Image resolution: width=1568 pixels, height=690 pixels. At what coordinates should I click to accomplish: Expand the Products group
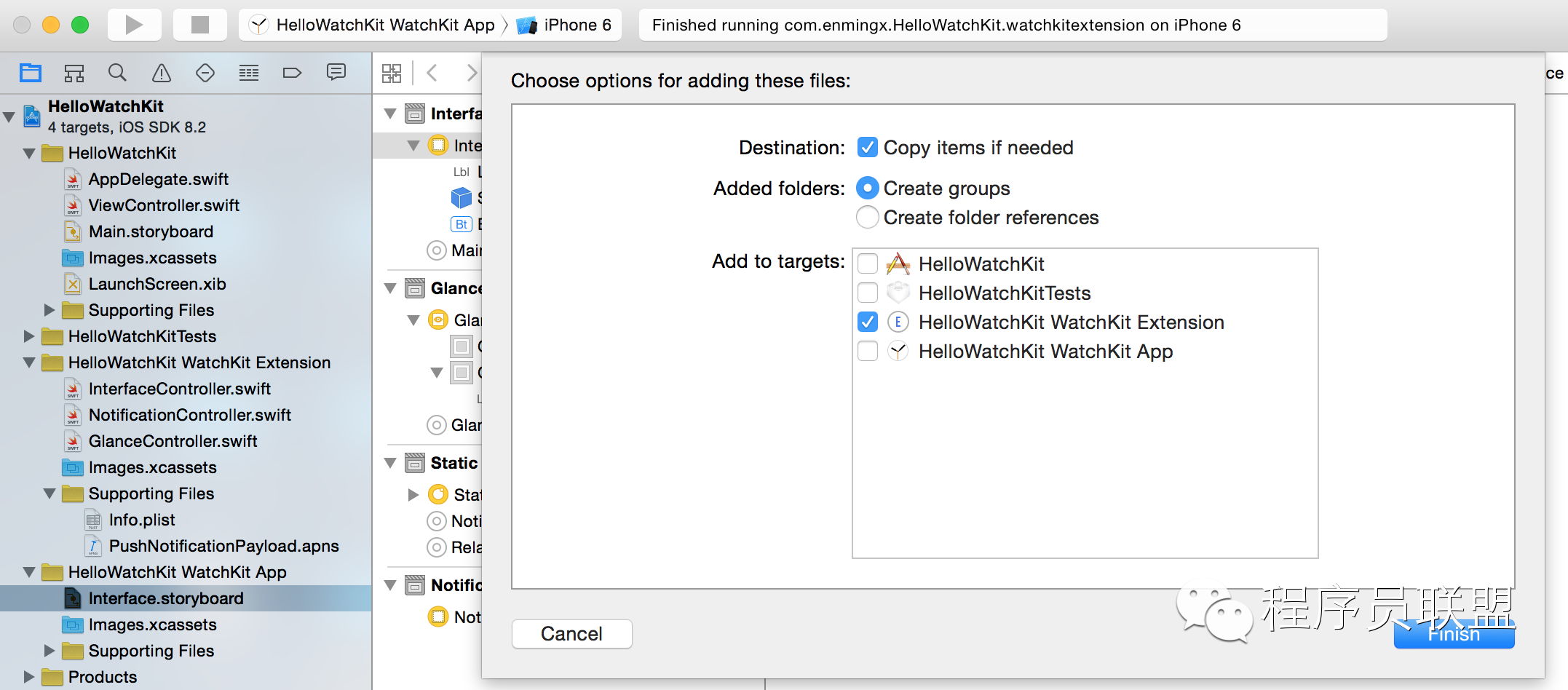[29, 677]
